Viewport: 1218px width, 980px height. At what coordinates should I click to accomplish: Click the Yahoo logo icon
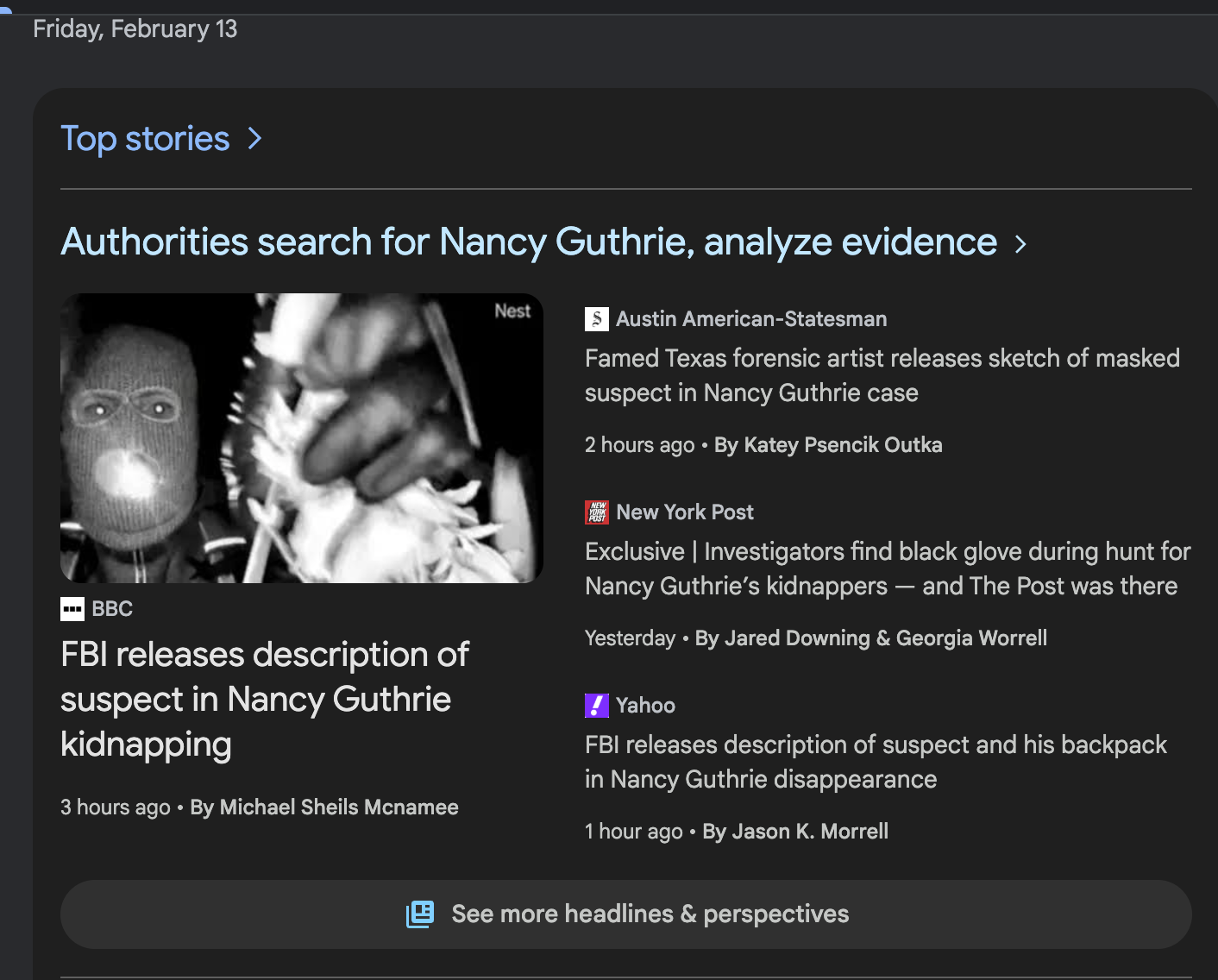(596, 706)
